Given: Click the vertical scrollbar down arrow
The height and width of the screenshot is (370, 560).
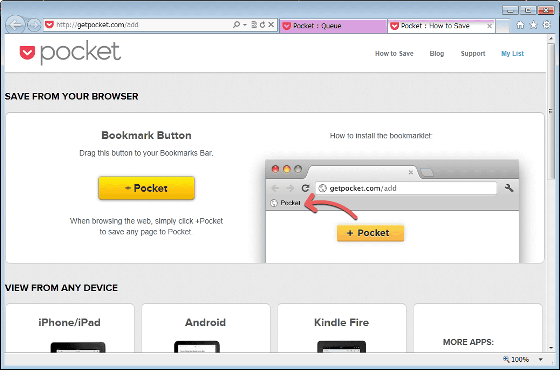Looking at the screenshot, I should tap(551, 348).
